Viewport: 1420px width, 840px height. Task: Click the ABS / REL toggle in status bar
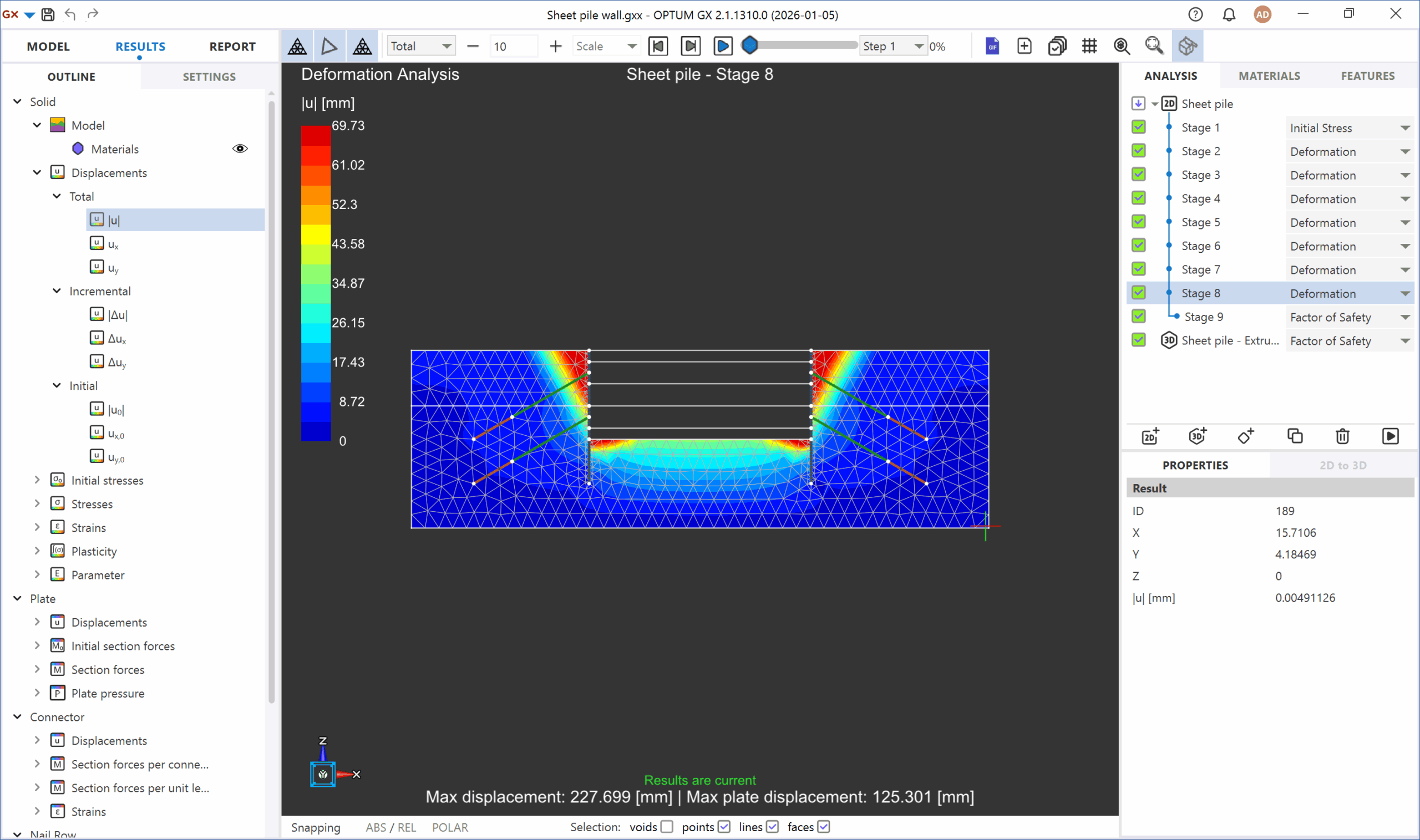pyautogui.click(x=390, y=827)
